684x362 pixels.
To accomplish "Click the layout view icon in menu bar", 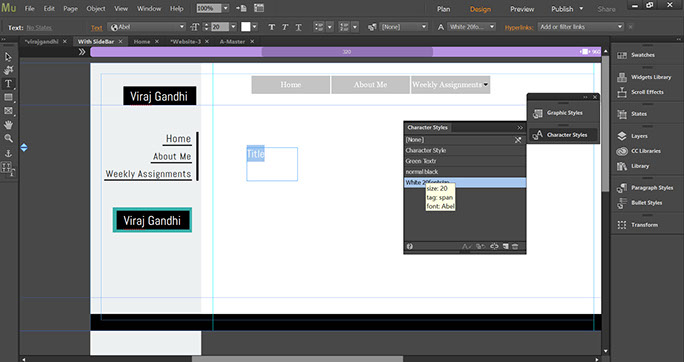I will (x=259, y=8).
